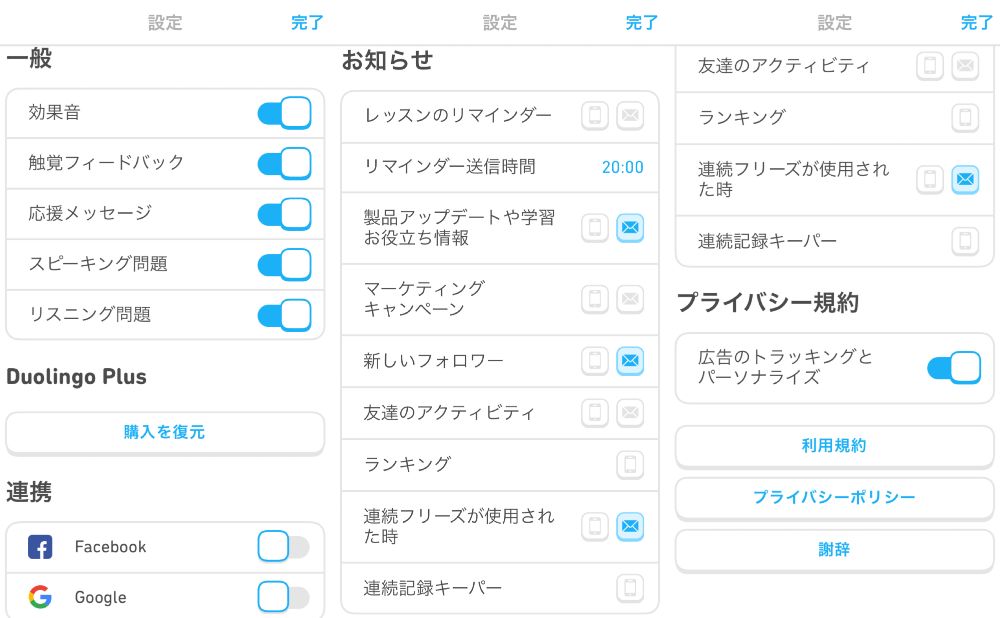Viewport: 1000px width, 618px height.
Task: Open the プライバシーポリシー page
Action: point(834,497)
